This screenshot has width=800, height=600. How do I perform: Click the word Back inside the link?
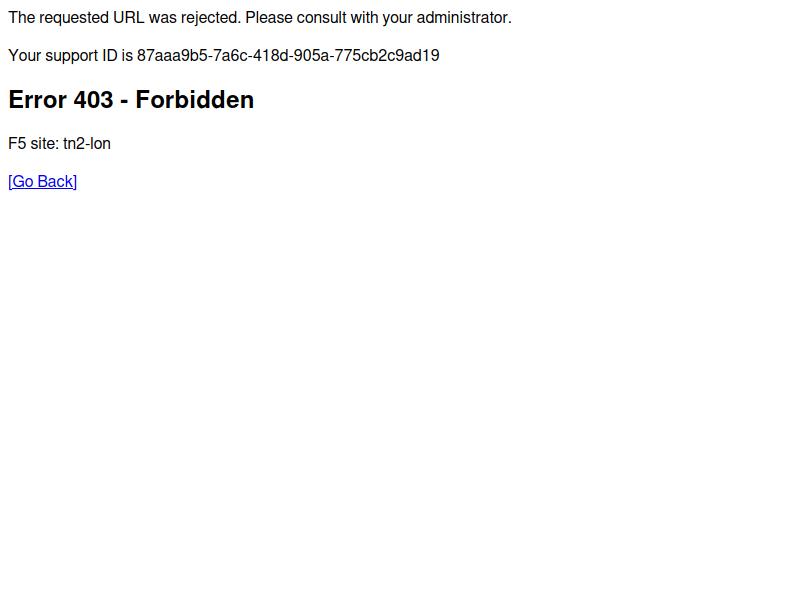point(56,182)
